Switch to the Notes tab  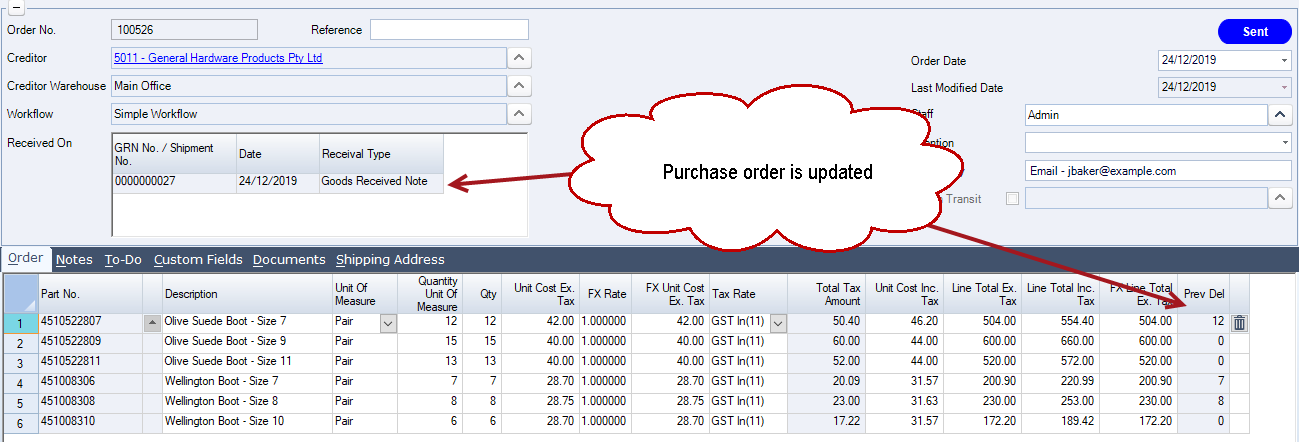[74, 259]
